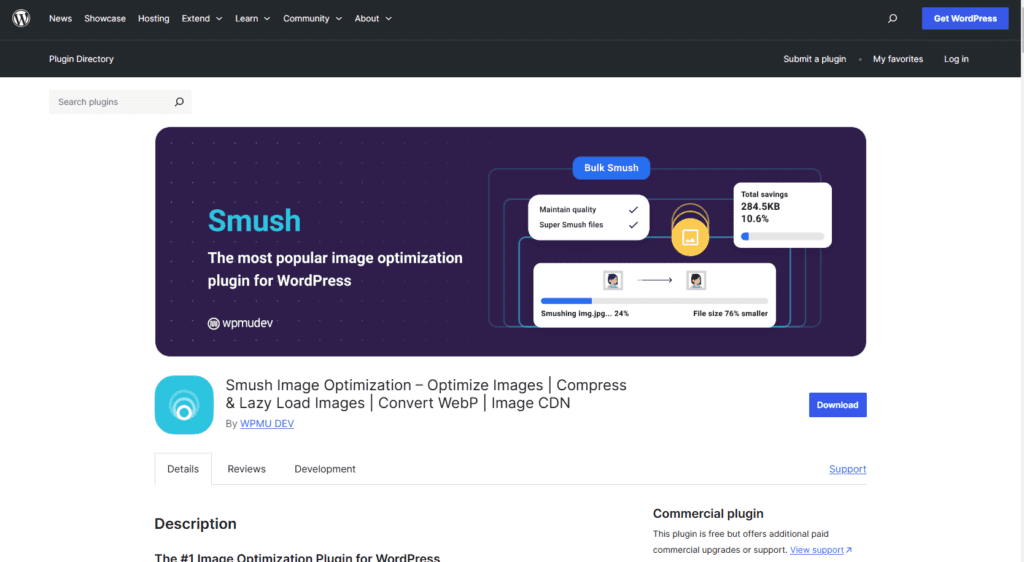Go to Plugin Directory

click(x=81, y=59)
